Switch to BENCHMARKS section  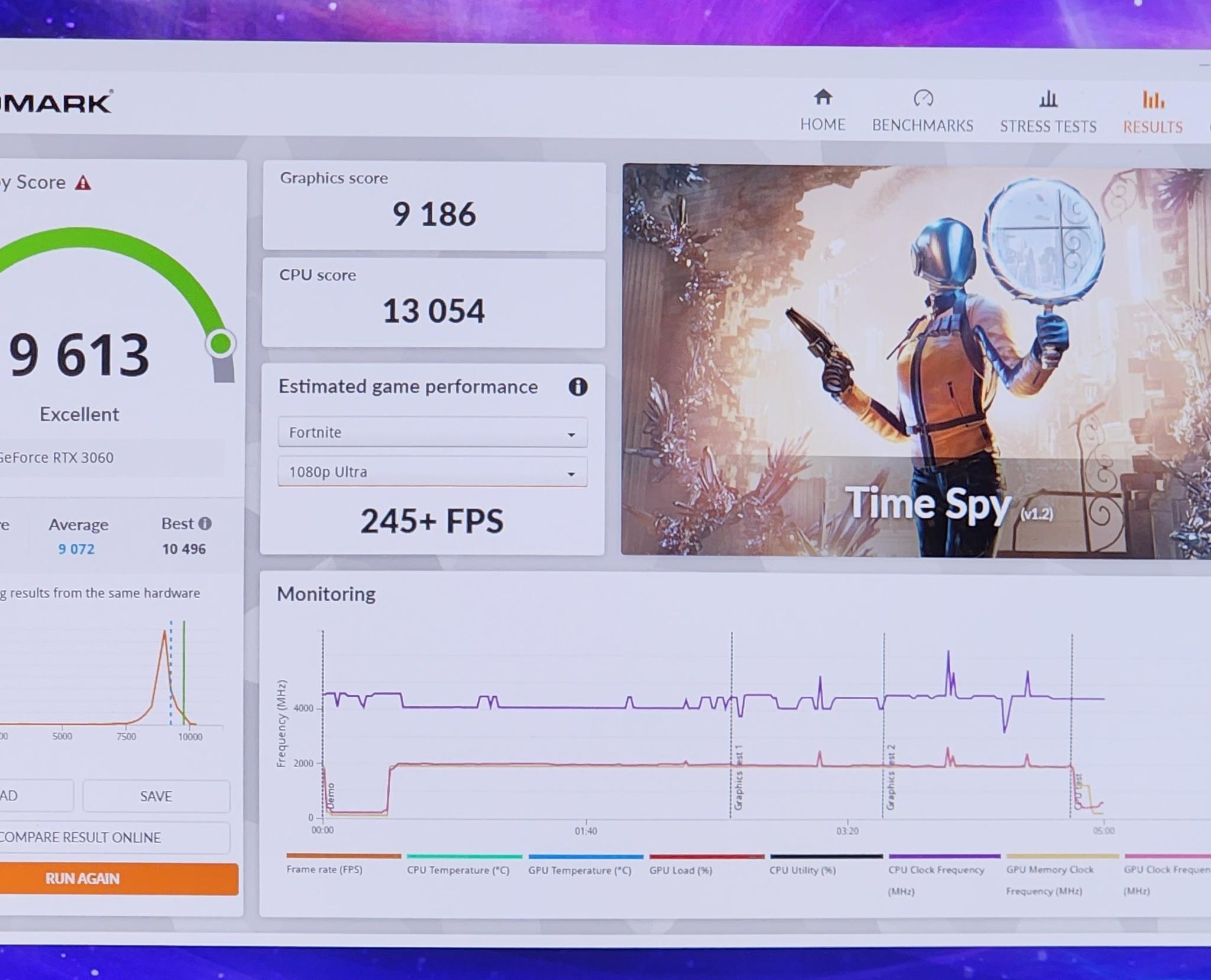pos(922,125)
